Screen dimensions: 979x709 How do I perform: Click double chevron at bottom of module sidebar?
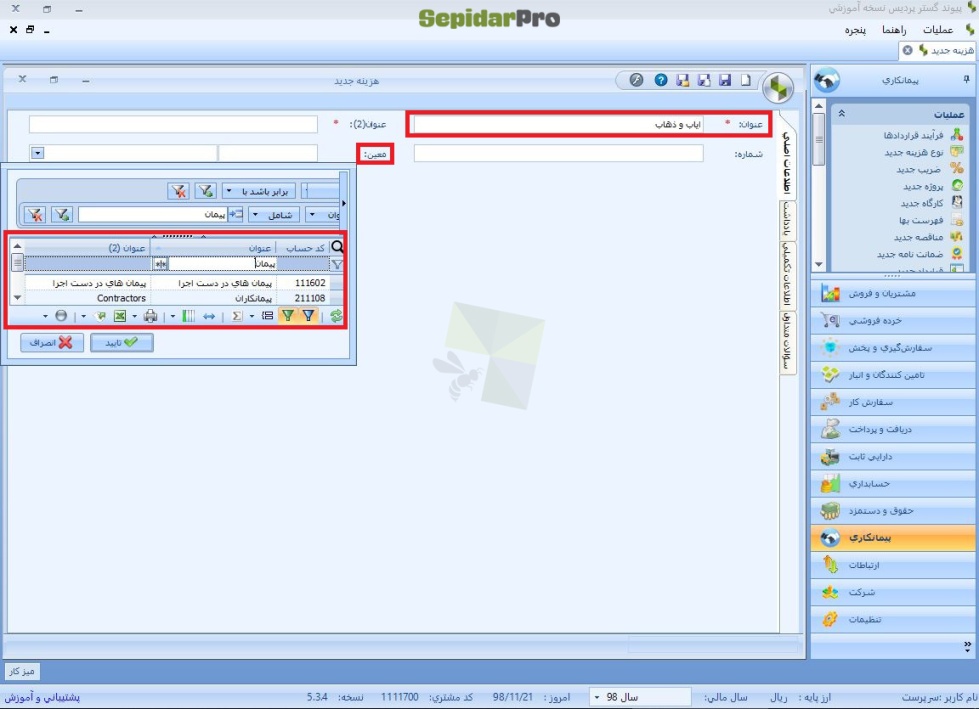pyautogui.click(x=967, y=646)
